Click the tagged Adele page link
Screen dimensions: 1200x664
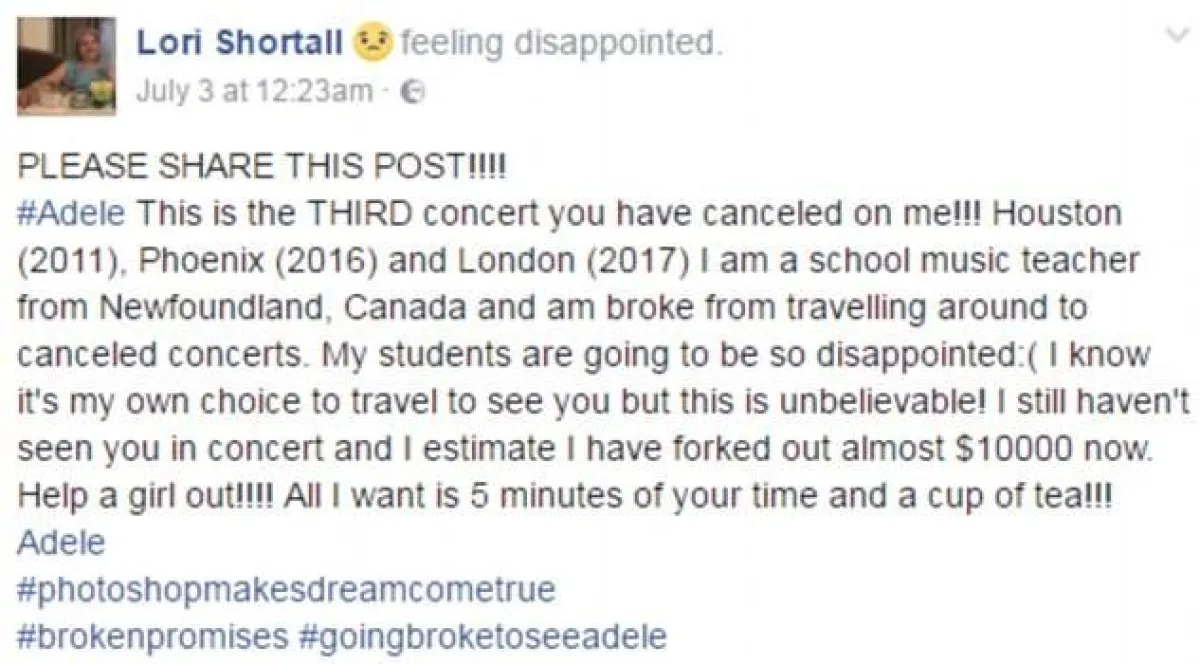coord(62,542)
